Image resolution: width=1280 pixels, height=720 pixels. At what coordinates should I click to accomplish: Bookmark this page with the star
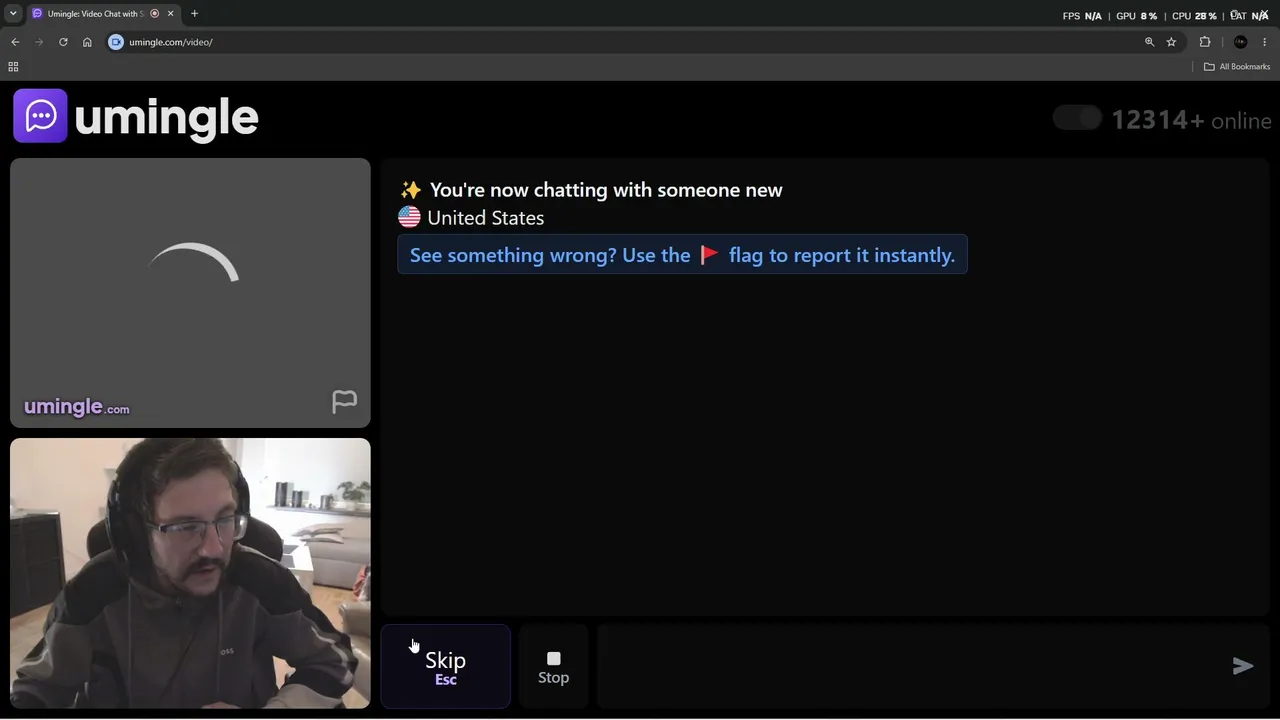click(1171, 42)
